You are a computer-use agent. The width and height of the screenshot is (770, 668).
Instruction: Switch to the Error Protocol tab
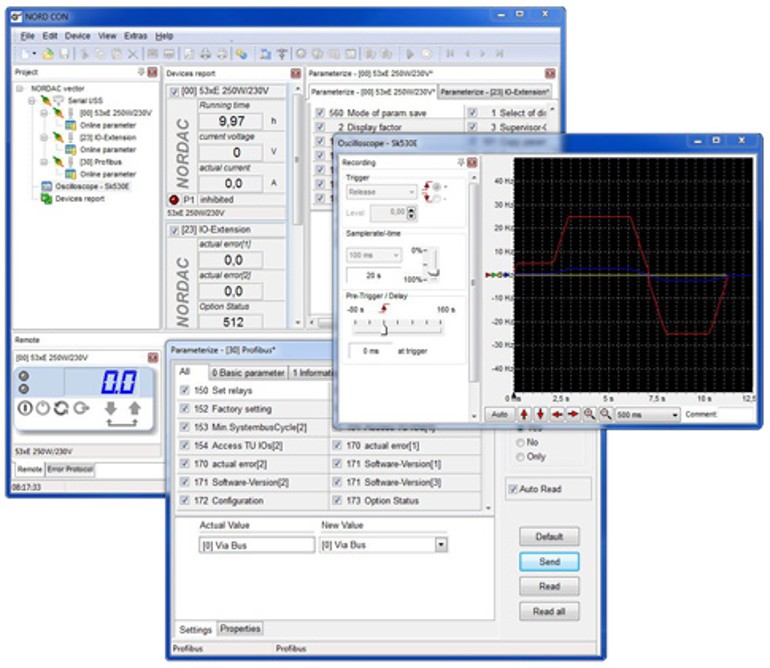click(x=70, y=470)
